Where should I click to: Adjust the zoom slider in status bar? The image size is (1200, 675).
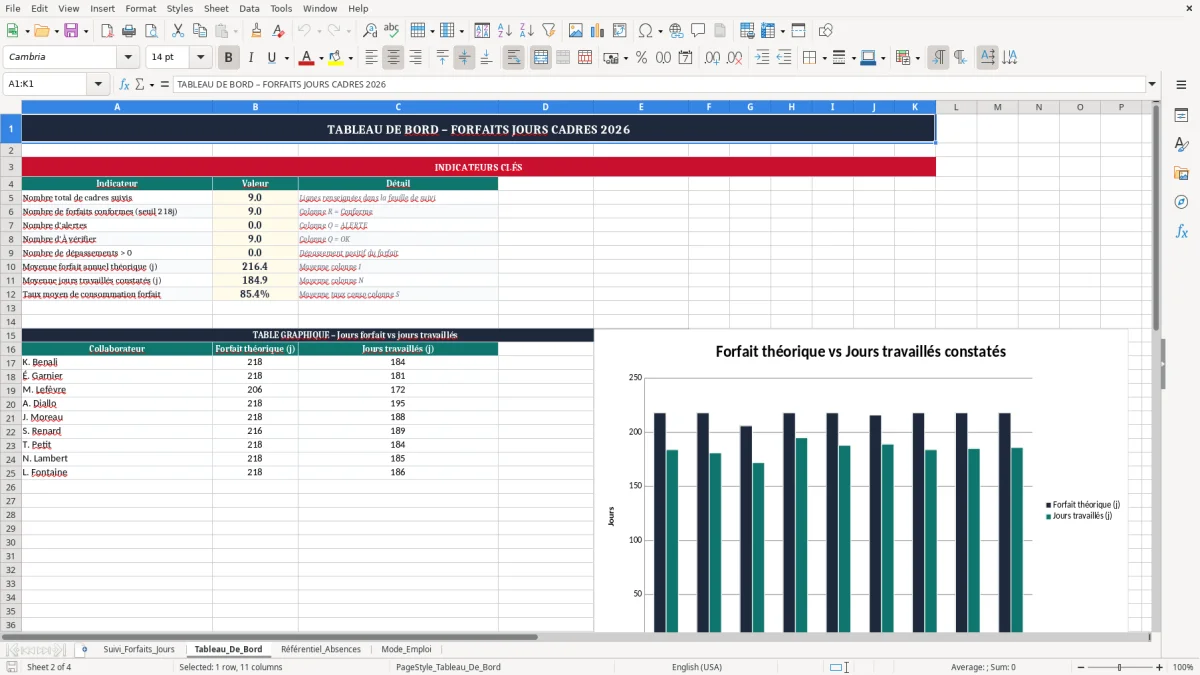(1119, 667)
